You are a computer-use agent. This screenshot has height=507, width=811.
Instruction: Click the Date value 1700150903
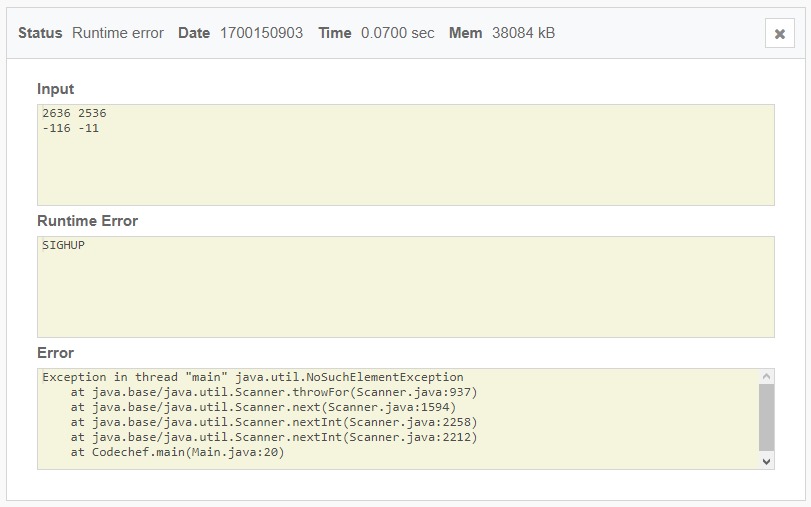261,33
